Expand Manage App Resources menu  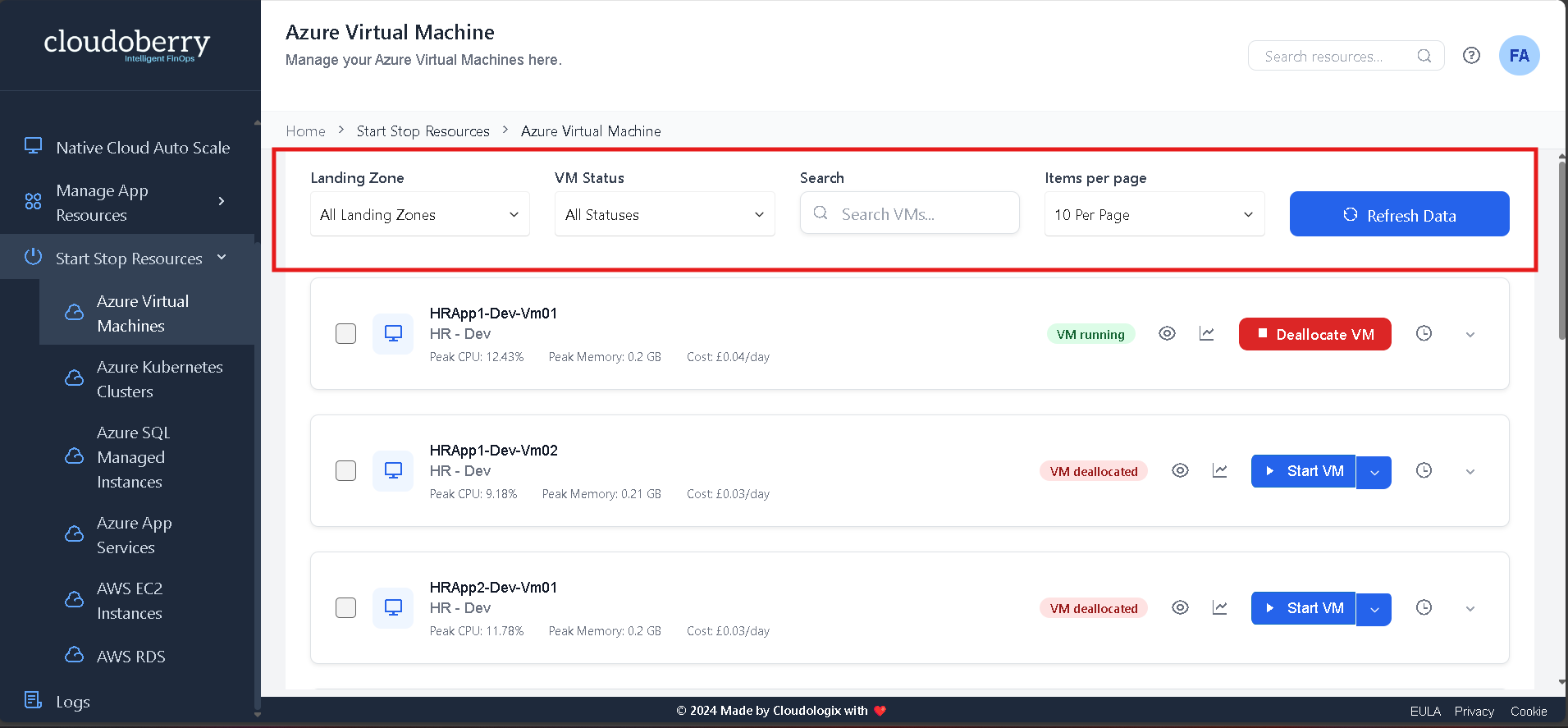coord(222,201)
